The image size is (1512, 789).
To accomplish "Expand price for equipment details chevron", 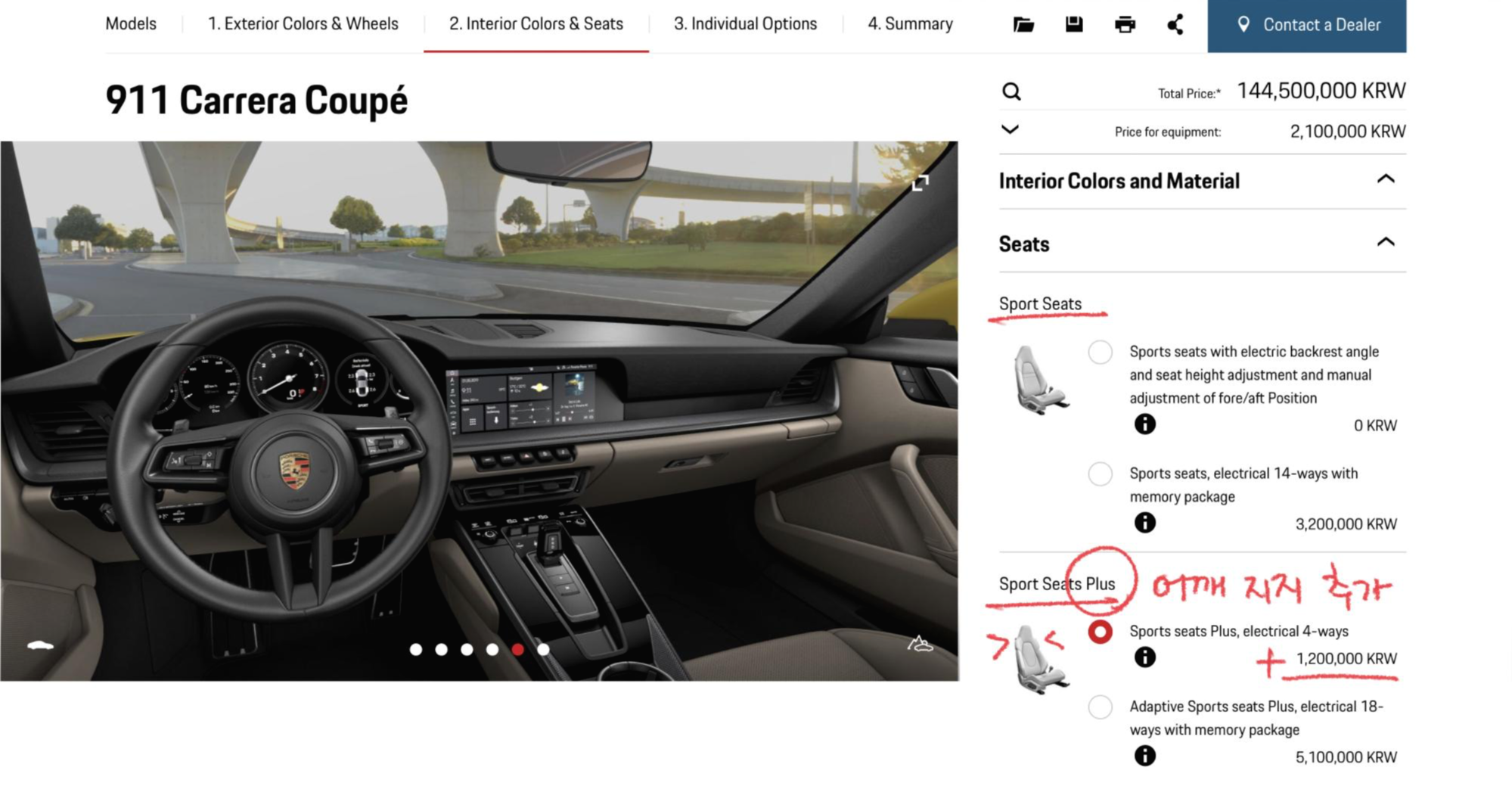I will pos(1010,129).
